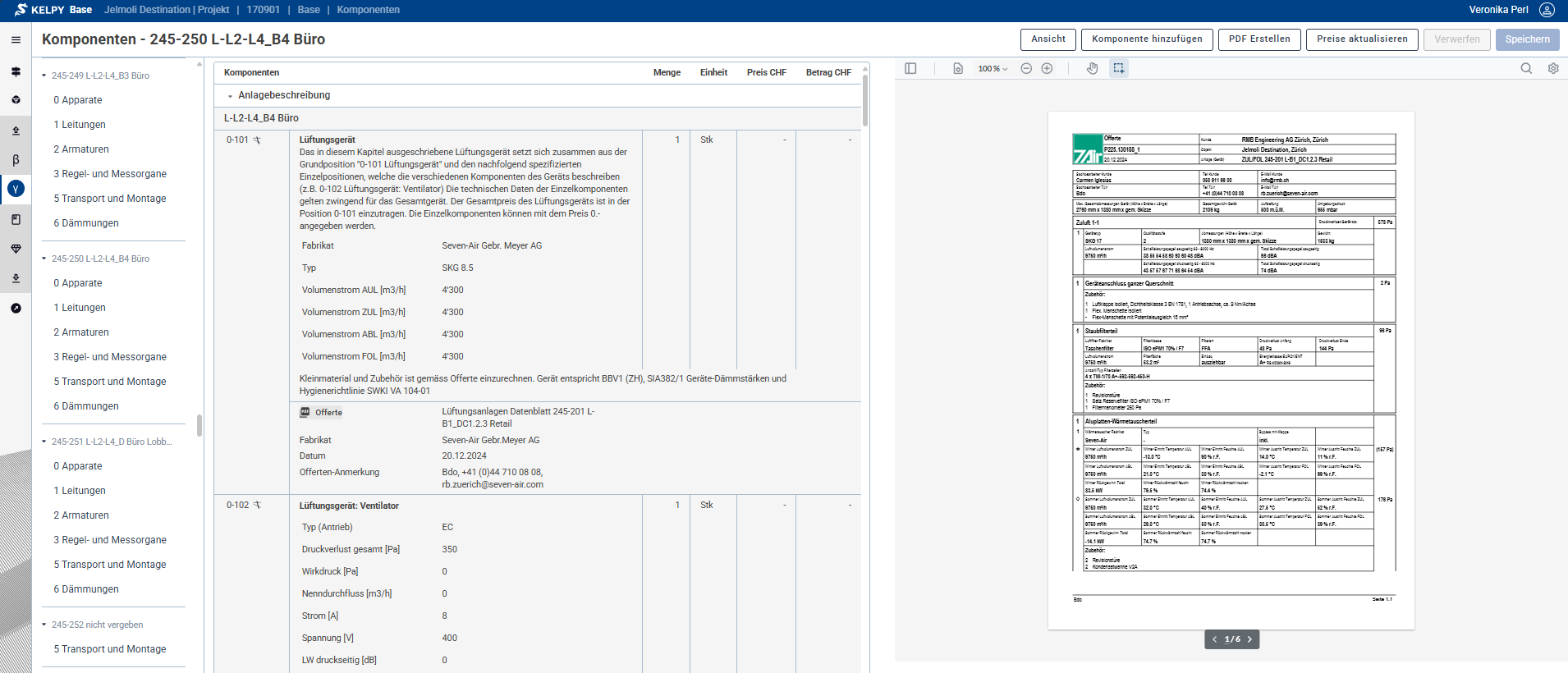Zoom out the PDF with minus icon
The height and width of the screenshot is (673, 1568).
point(1026,69)
